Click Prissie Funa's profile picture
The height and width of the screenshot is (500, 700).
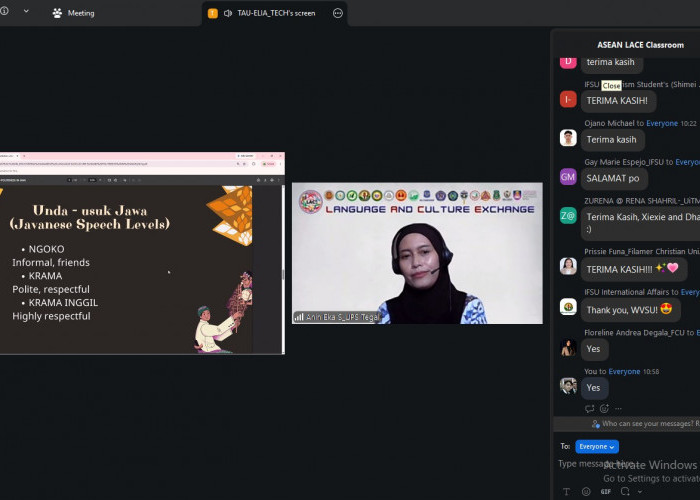(568, 266)
